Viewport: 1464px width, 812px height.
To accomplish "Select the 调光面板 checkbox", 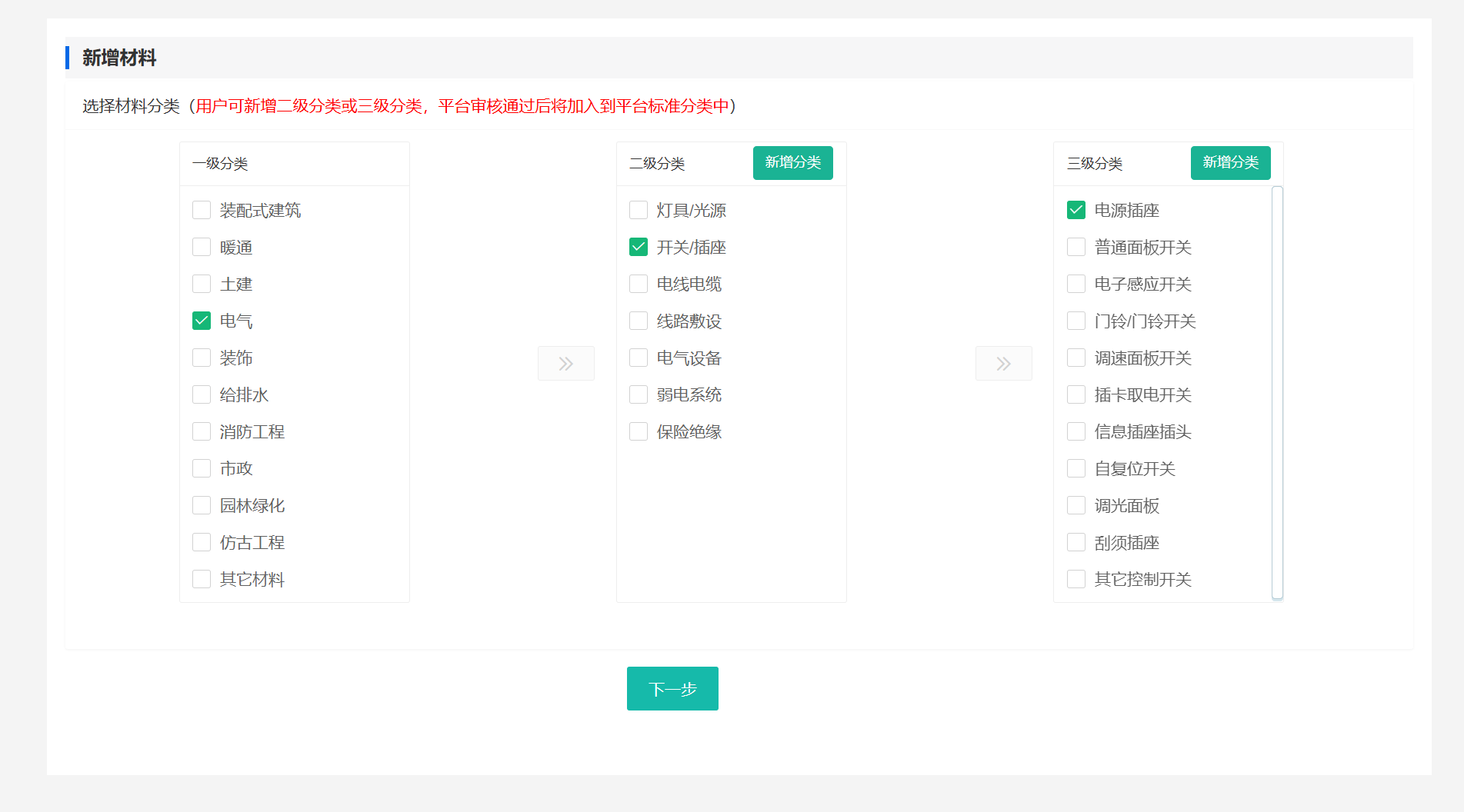I will click(x=1076, y=505).
